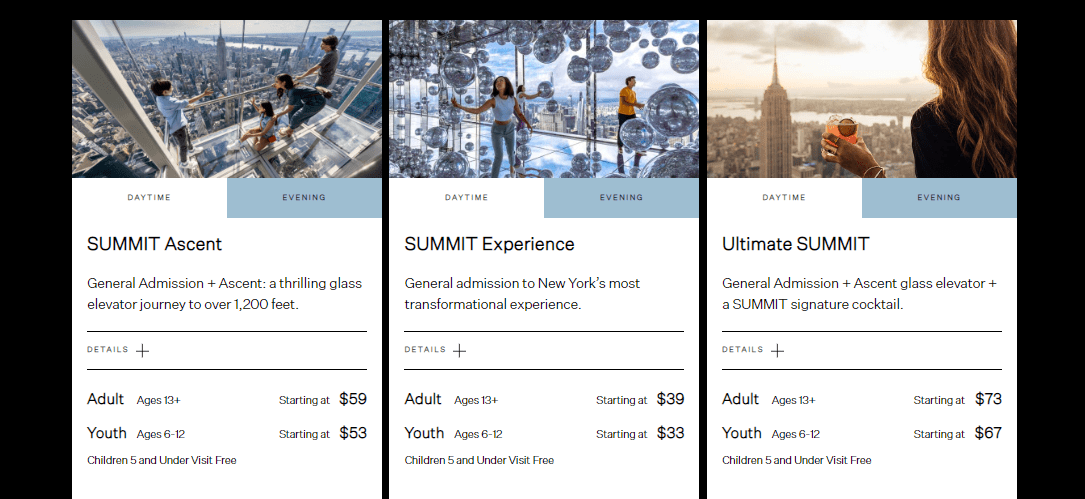Switch SUMMIT Experience to Evening pricing
Image resolution: width=1085 pixels, height=499 pixels.
coord(621,198)
